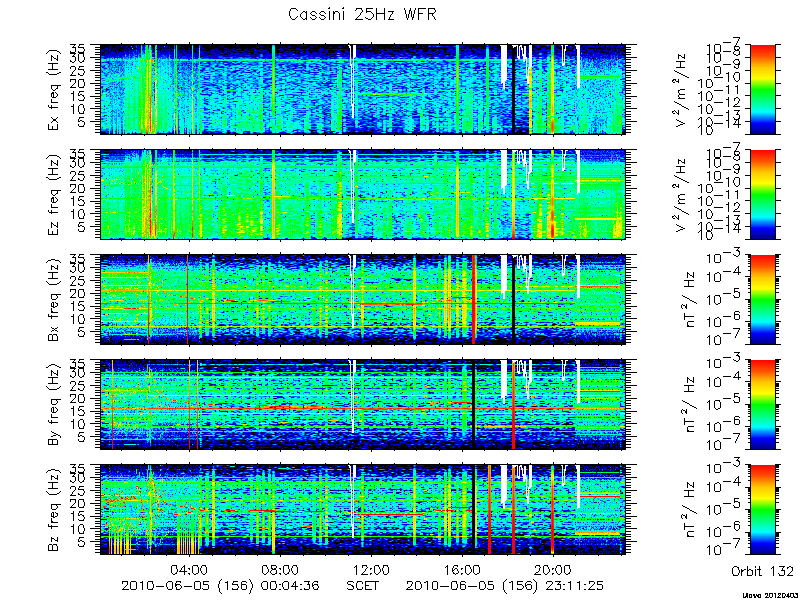Viewport: 800px width, 600px height.
Task: Click the color bar beside the Bz panel
Action: click(x=762, y=510)
